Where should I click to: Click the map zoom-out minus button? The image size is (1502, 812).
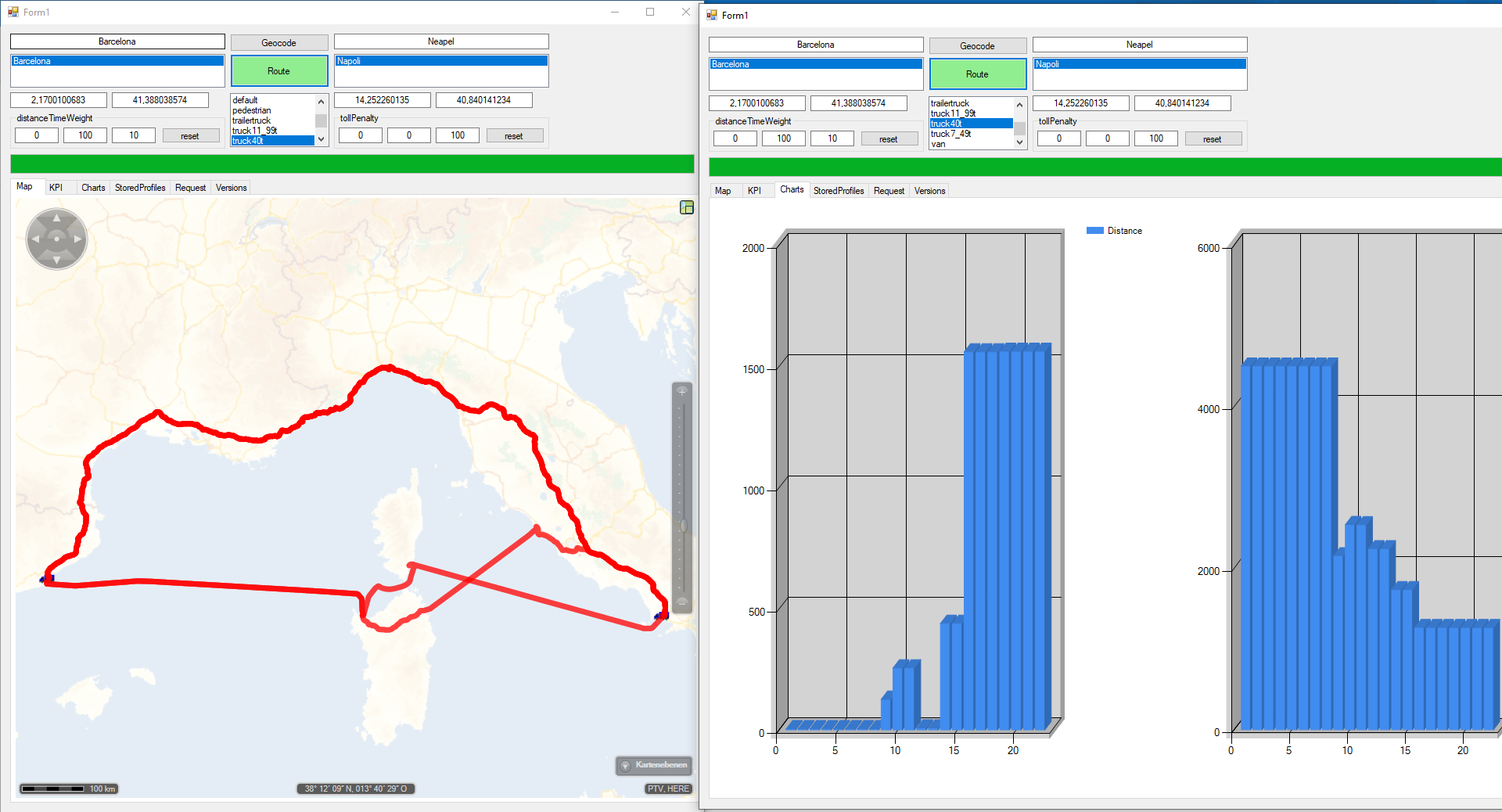click(x=682, y=602)
